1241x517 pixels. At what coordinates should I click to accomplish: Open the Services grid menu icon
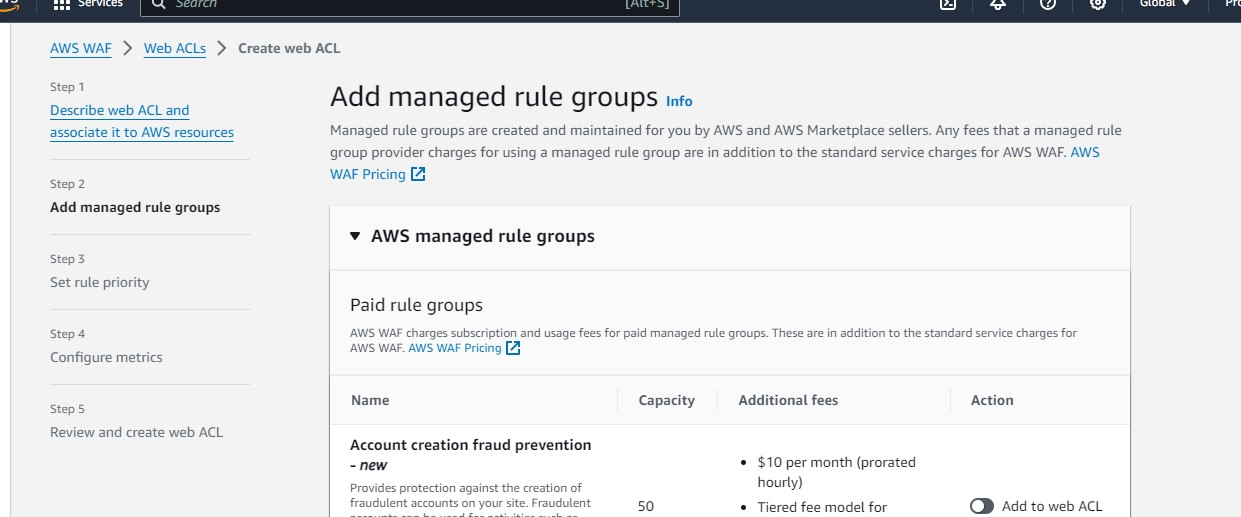click(x=62, y=4)
